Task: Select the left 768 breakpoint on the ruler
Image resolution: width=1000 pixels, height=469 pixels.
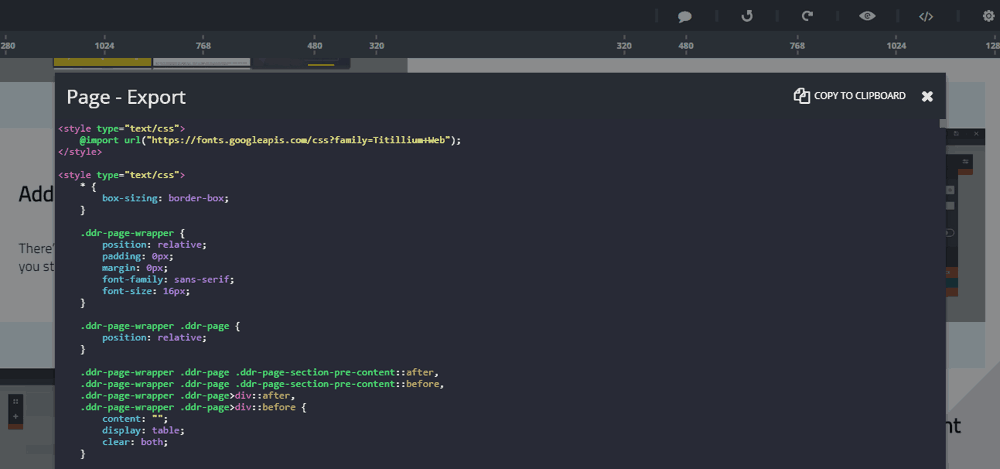Action: click(203, 46)
